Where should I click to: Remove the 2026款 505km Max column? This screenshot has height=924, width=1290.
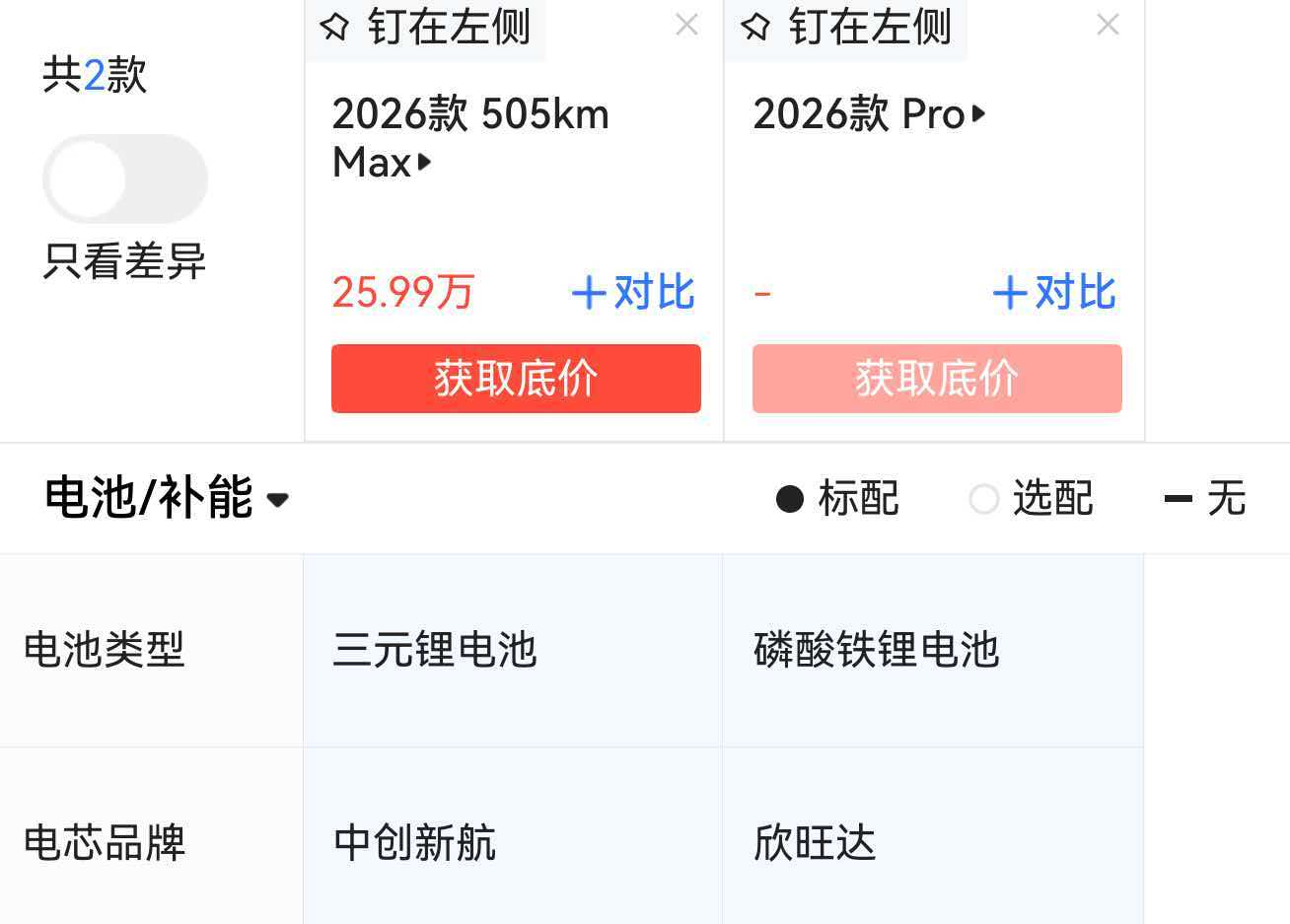[x=686, y=25]
